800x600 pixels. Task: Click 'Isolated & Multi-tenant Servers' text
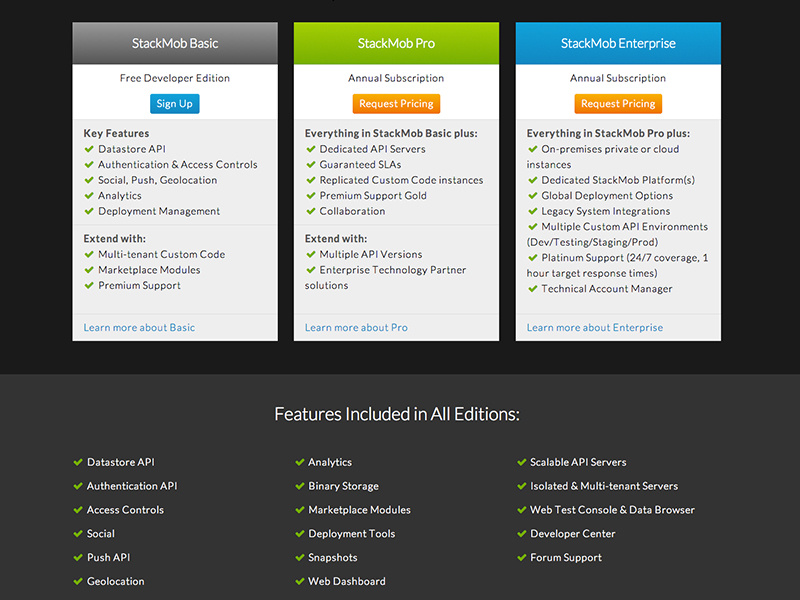[604, 486]
